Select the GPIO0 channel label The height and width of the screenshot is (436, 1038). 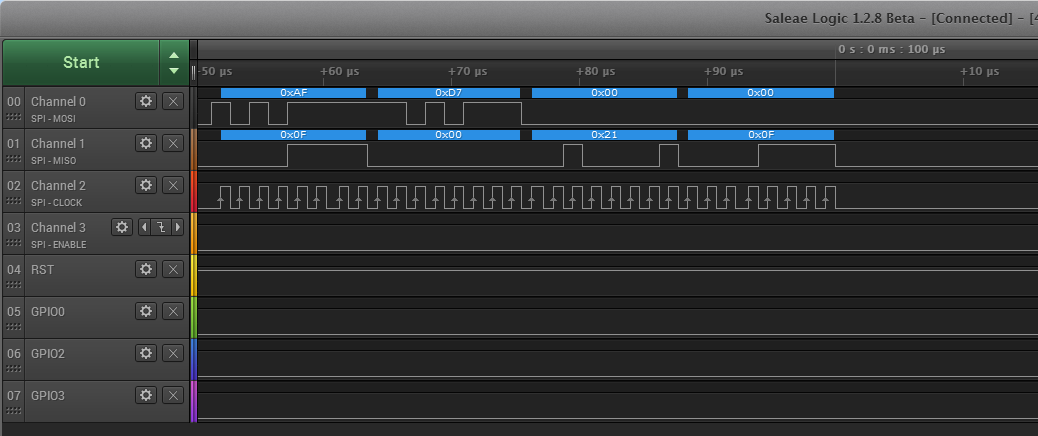[x=48, y=312]
